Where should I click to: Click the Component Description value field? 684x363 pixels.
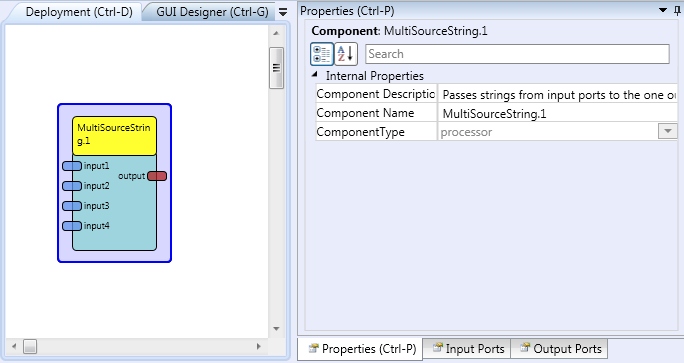[x=557, y=95]
